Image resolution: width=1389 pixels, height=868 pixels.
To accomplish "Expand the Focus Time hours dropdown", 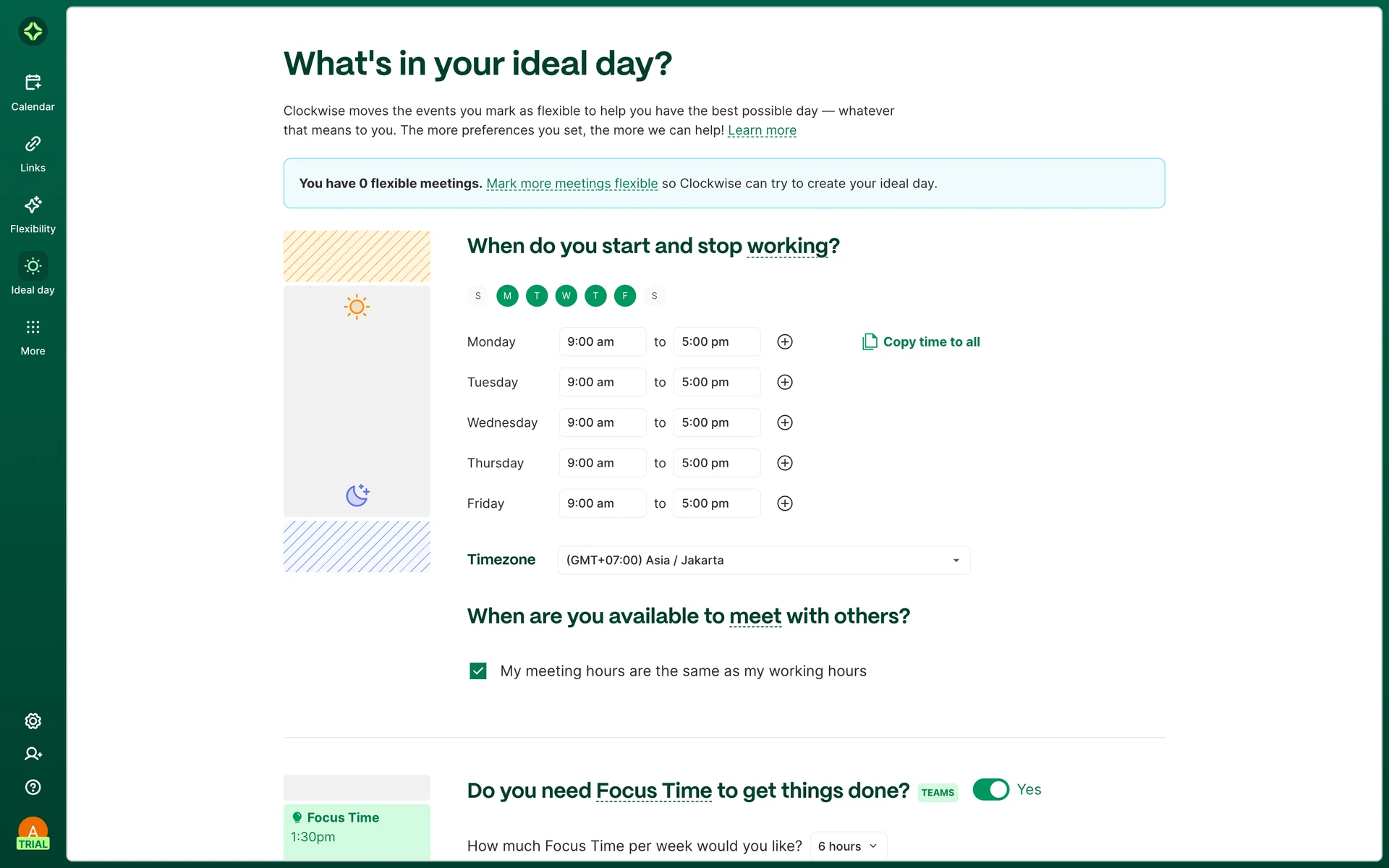I will click(x=848, y=846).
